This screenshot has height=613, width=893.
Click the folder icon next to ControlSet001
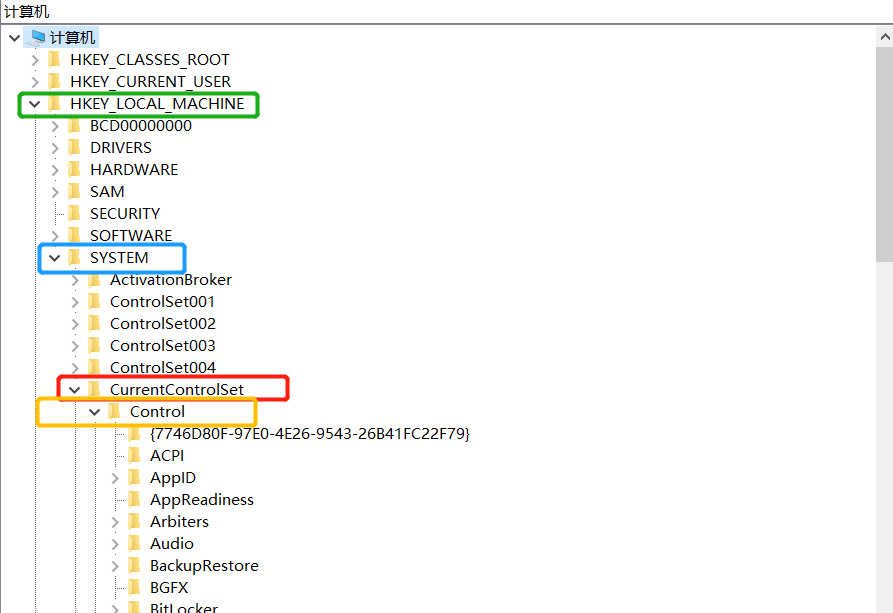coord(95,302)
